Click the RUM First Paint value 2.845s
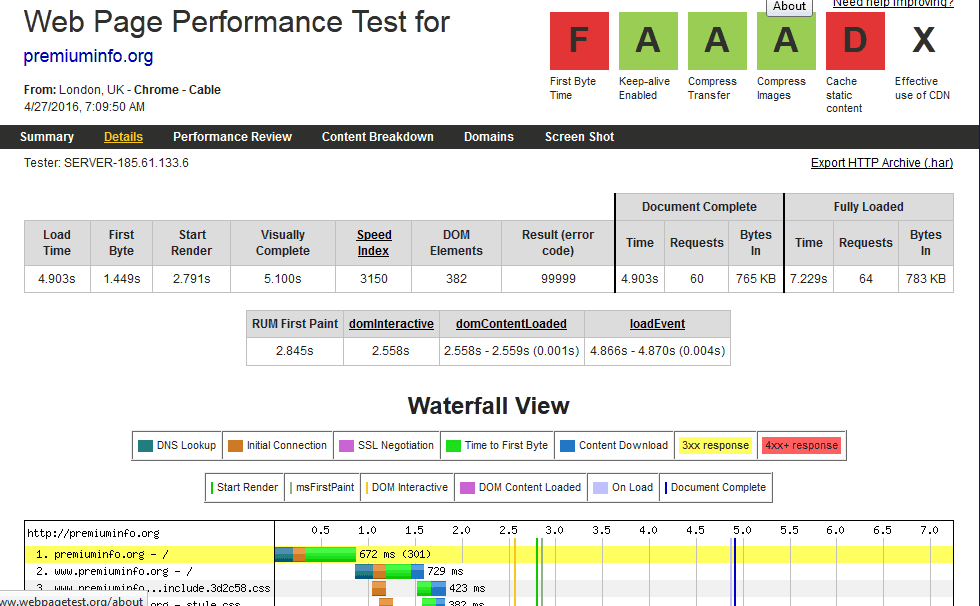The image size is (980, 606). 295,351
